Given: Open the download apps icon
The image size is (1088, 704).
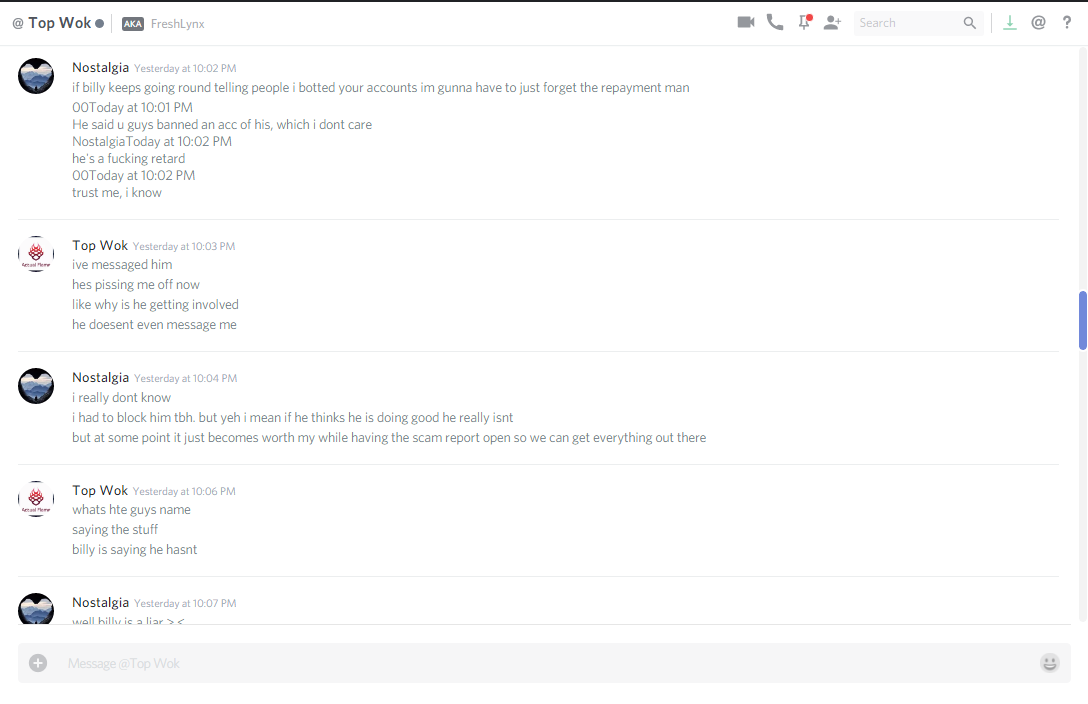Looking at the screenshot, I should coord(1010,23).
